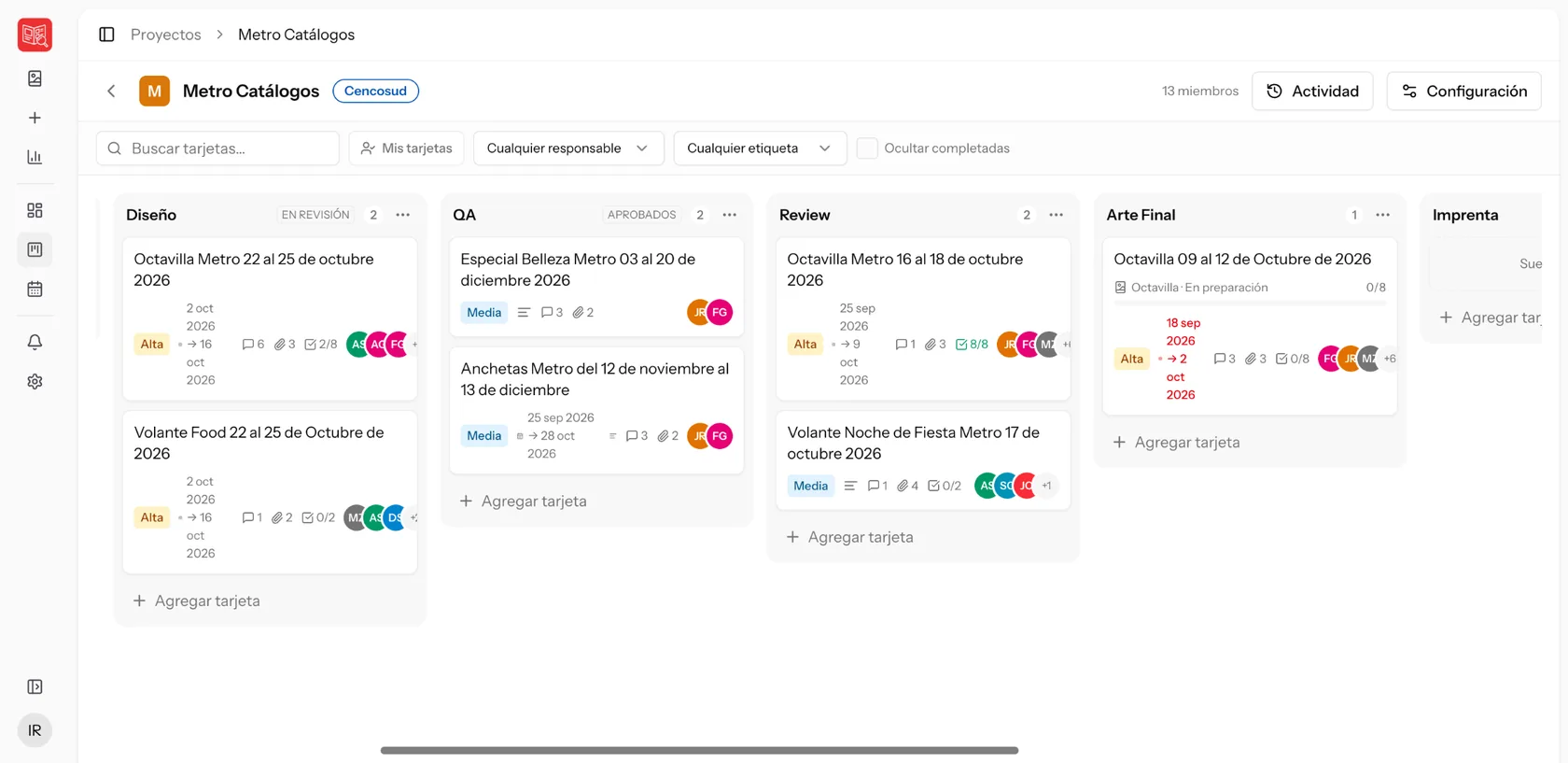This screenshot has height=763, width=1568.
Task: Open the notifications bell icon
Action: pos(35,342)
